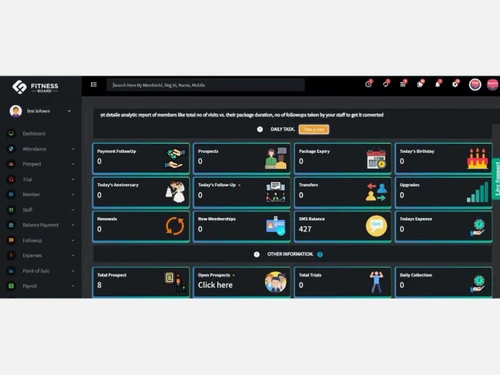
Task: Expand the Best Software account dropdown
Action: 69,111
